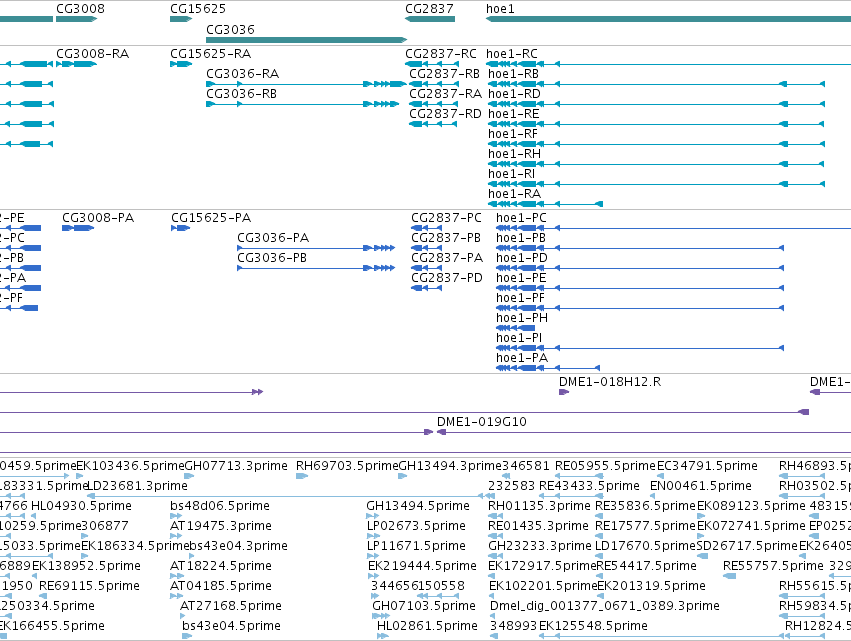The height and width of the screenshot is (641, 851).
Task: Click the CG3008-RA transcript label
Action: [92, 54]
